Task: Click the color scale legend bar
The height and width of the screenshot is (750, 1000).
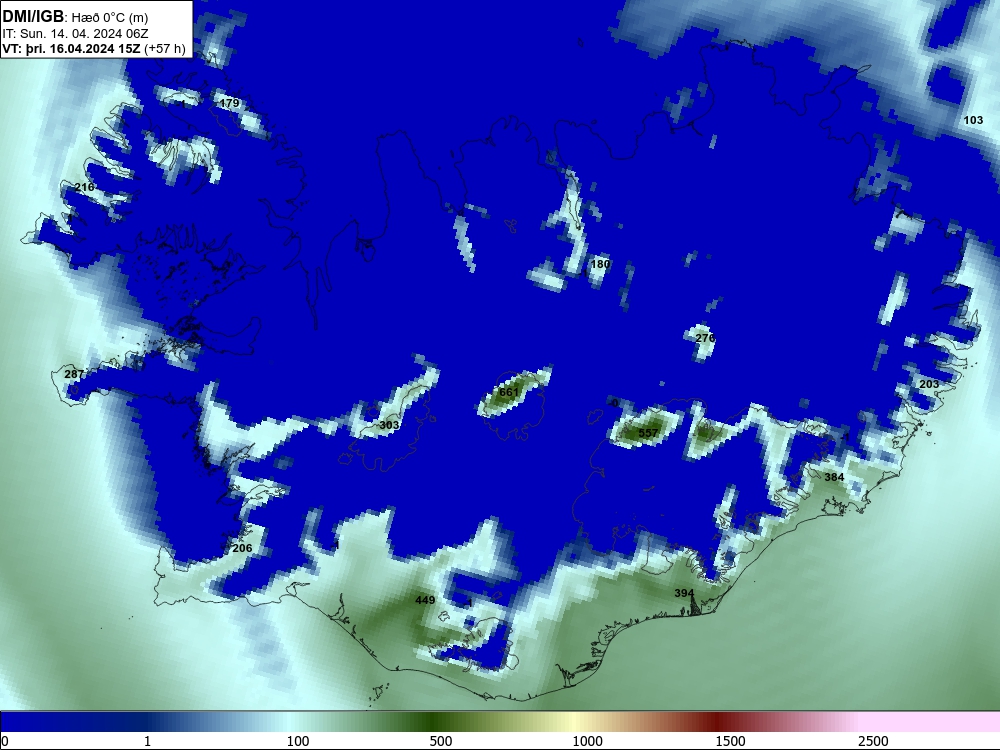Action: tap(500, 722)
